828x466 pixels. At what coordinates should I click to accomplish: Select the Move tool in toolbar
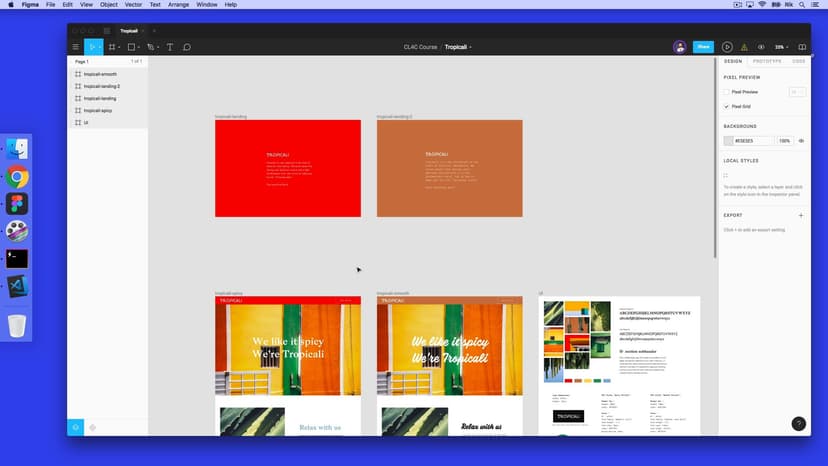91,47
